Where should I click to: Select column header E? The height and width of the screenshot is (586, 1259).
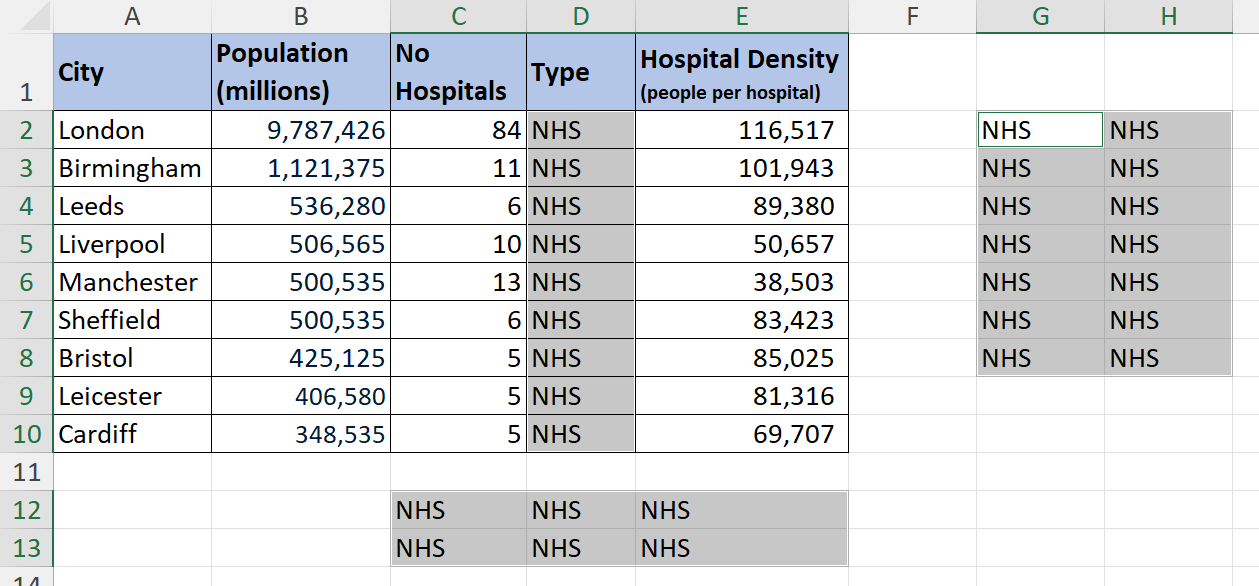[x=741, y=17]
